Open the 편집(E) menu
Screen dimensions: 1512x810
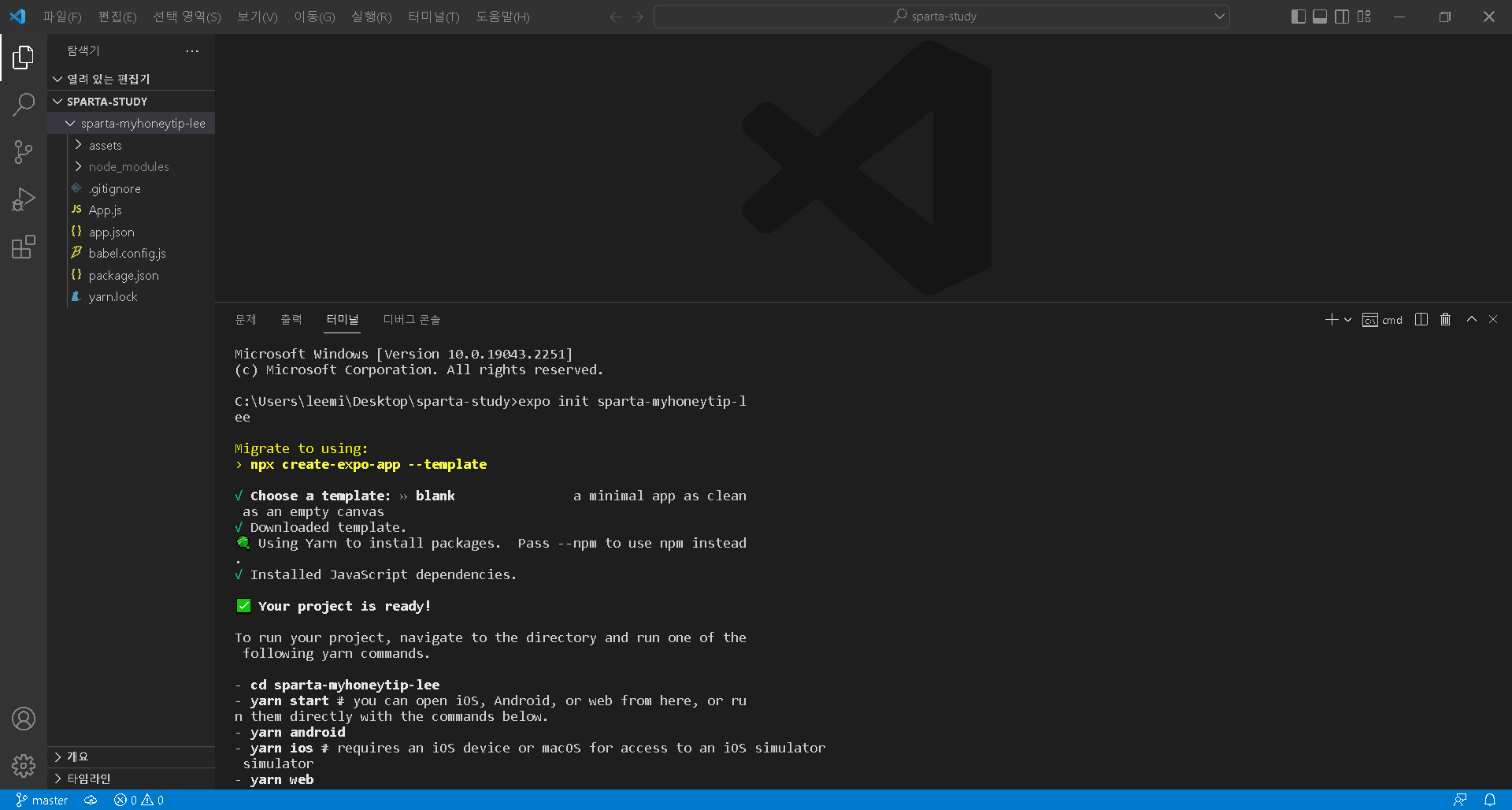pyautogui.click(x=117, y=17)
